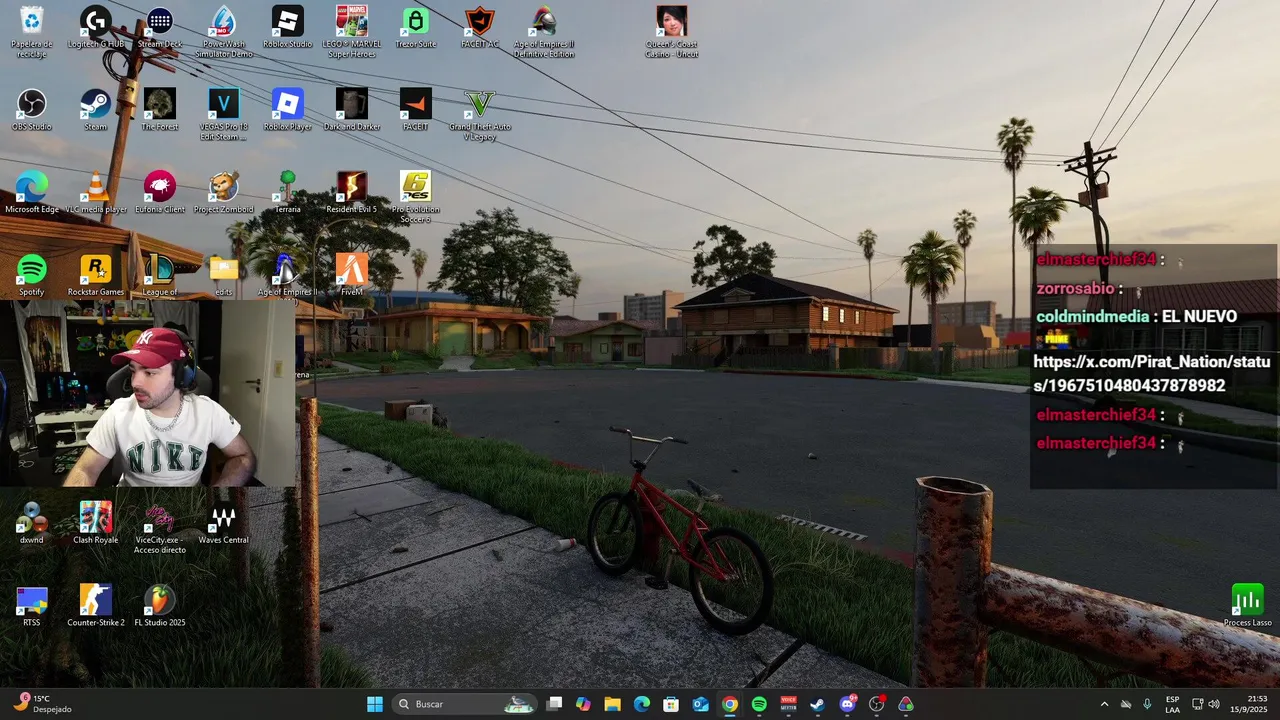Select the Clash Royale desktop icon

tap(96, 522)
